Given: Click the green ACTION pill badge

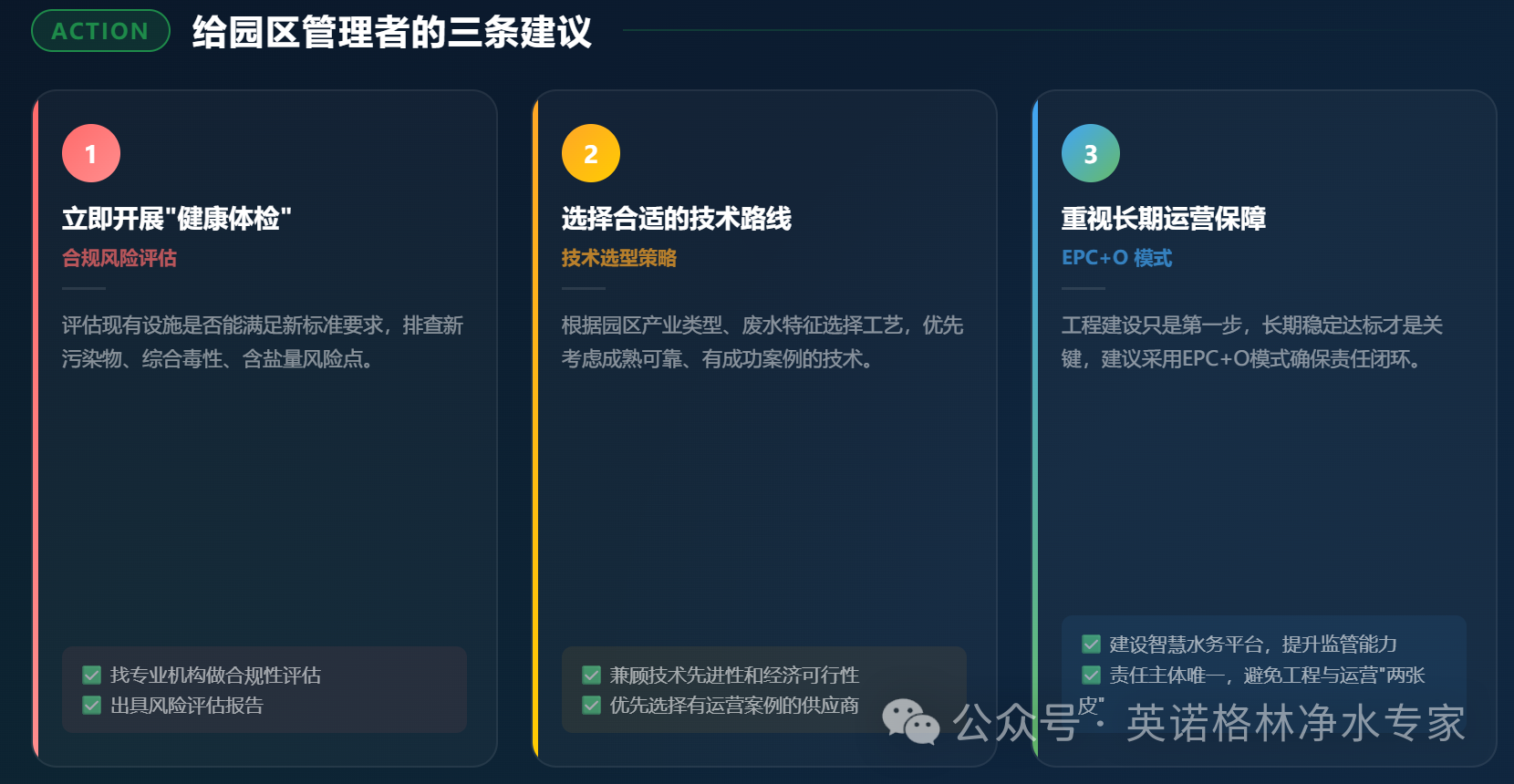Looking at the screenshot, I should click(x=100, y=31).
